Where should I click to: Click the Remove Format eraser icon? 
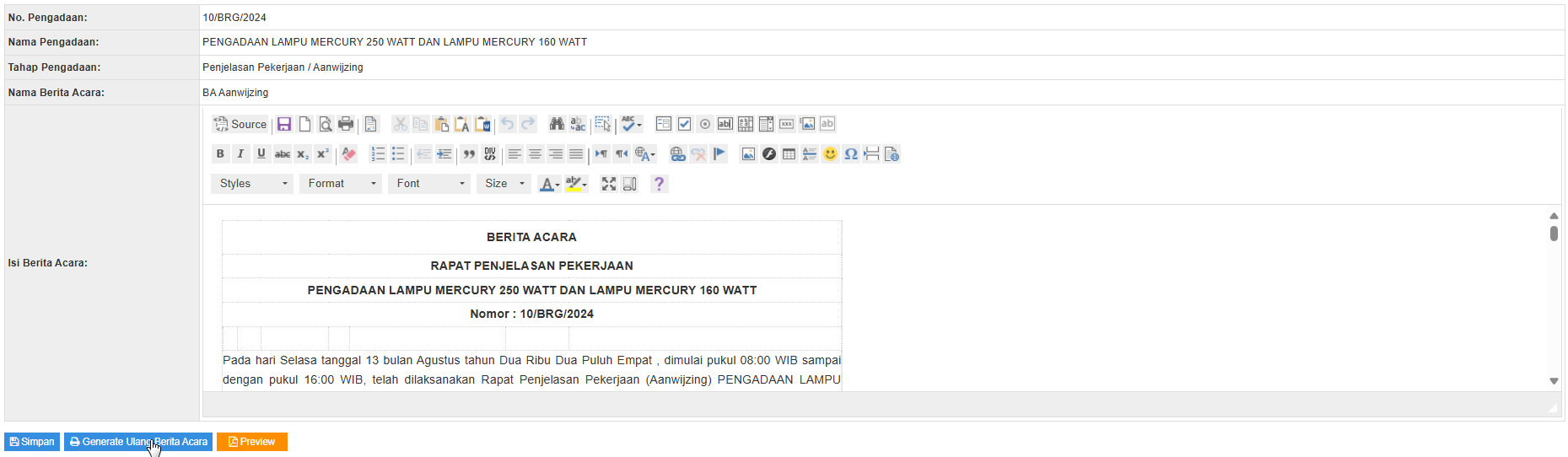[x=349, y=153]
